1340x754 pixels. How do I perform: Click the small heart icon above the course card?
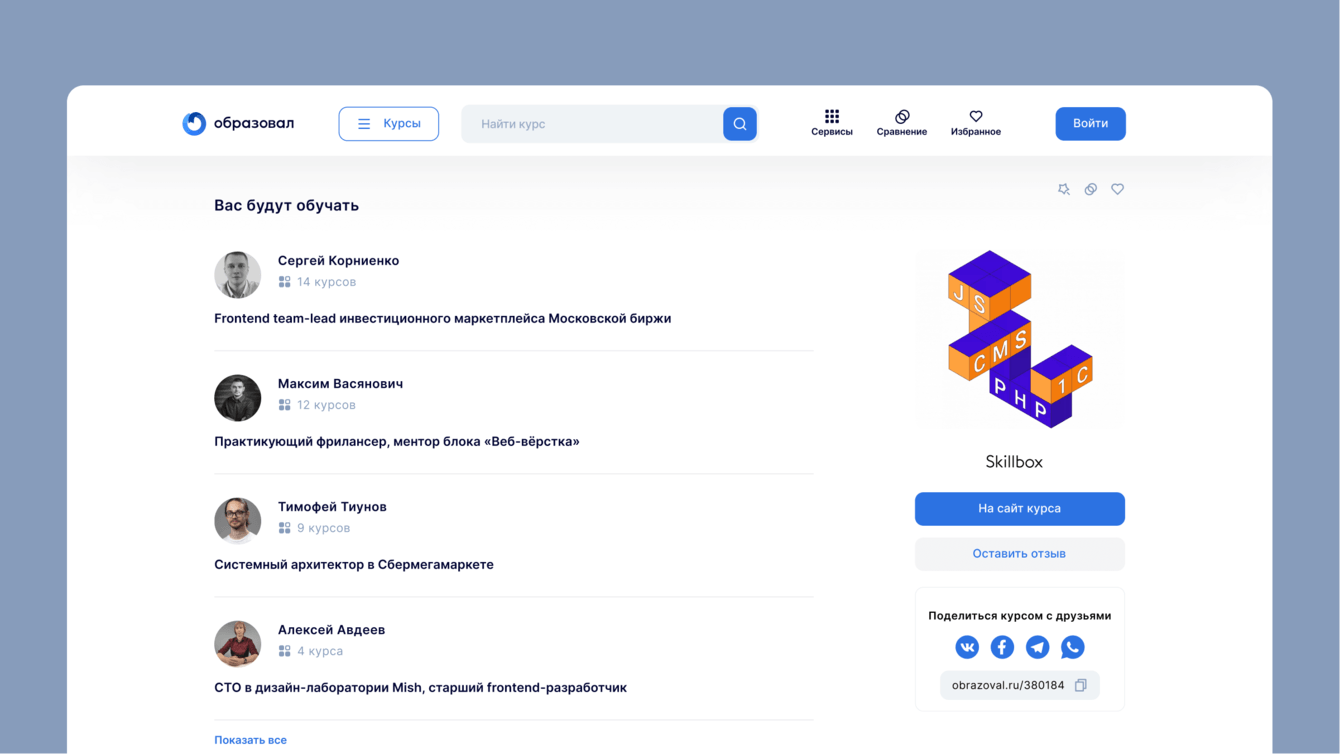pos(1118,189)
